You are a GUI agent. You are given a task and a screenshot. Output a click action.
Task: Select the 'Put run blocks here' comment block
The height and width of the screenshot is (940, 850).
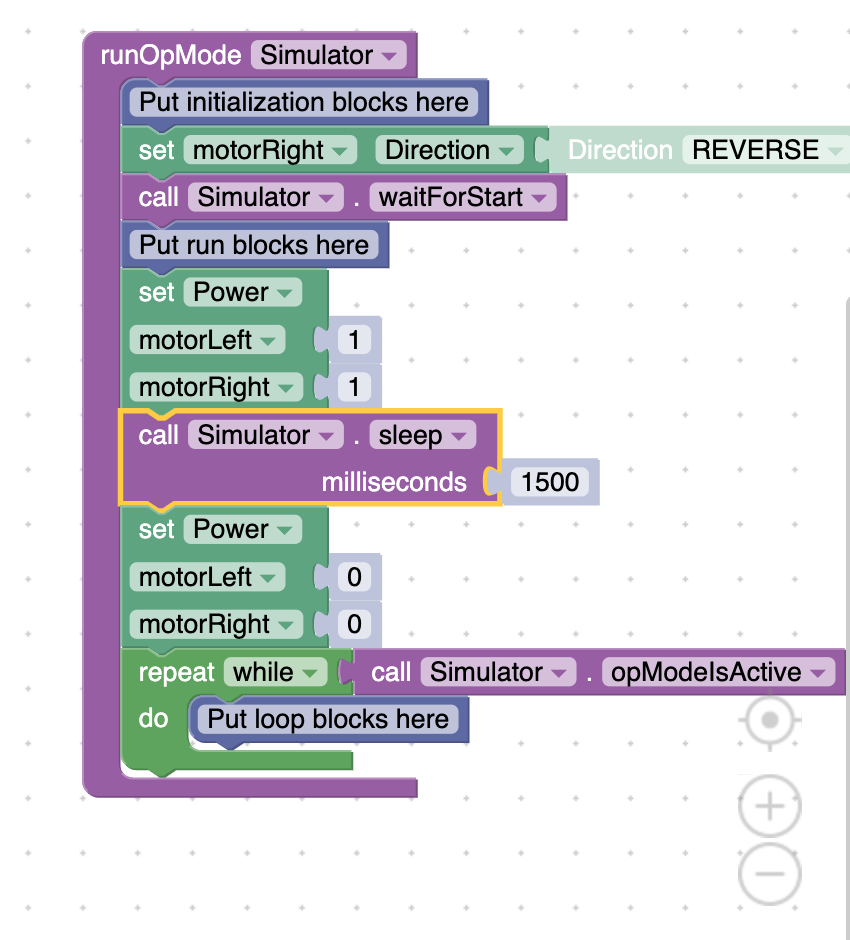[x=254, y=245]
